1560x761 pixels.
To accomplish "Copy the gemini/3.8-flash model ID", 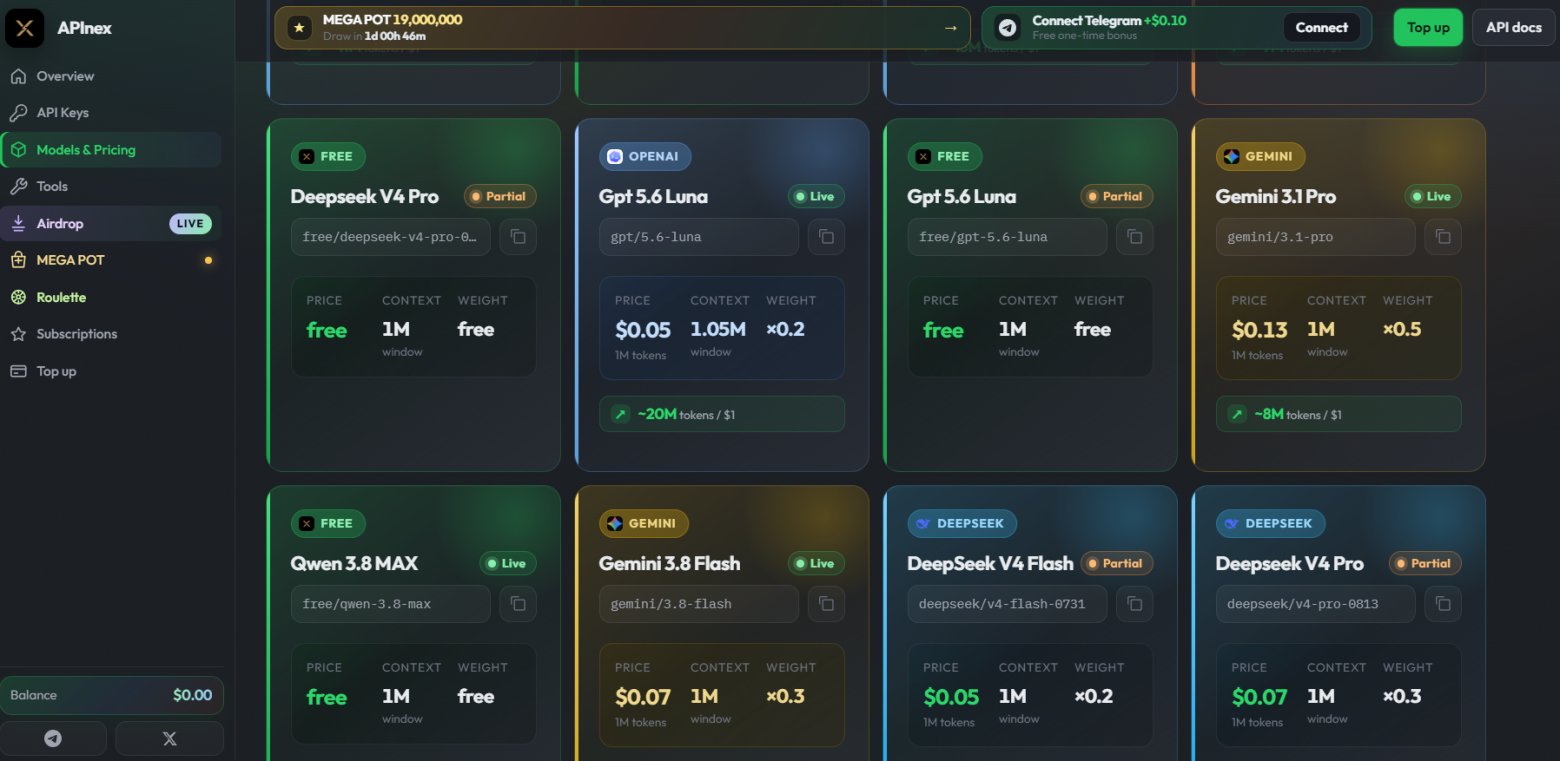I will click(826, 604).
